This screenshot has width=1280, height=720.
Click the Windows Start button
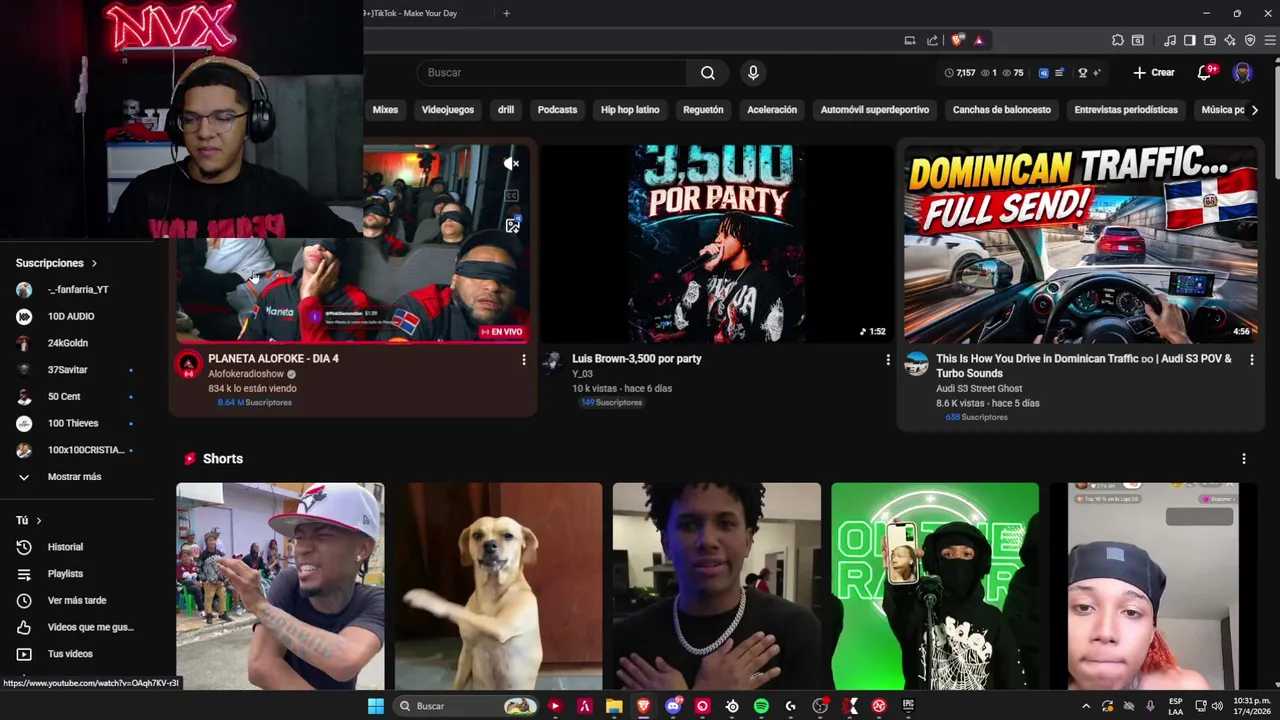[375, 706]
